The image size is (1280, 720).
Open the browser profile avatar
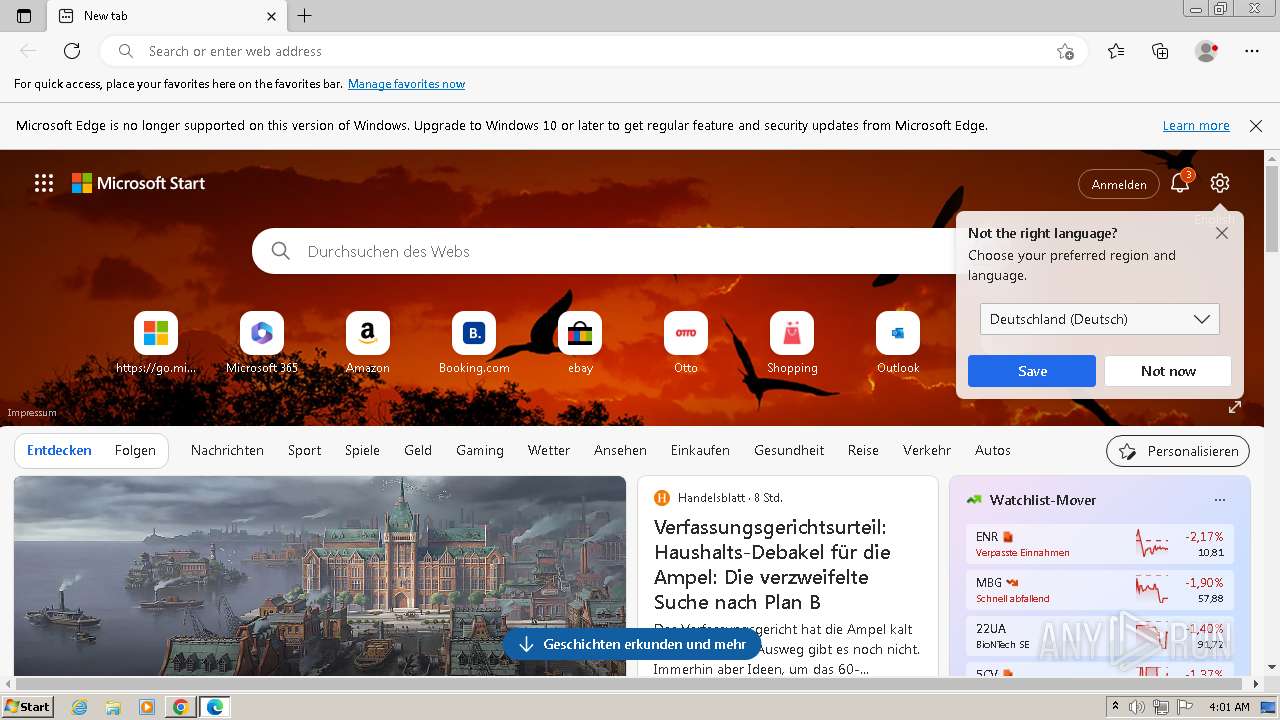click(1207, 51)
